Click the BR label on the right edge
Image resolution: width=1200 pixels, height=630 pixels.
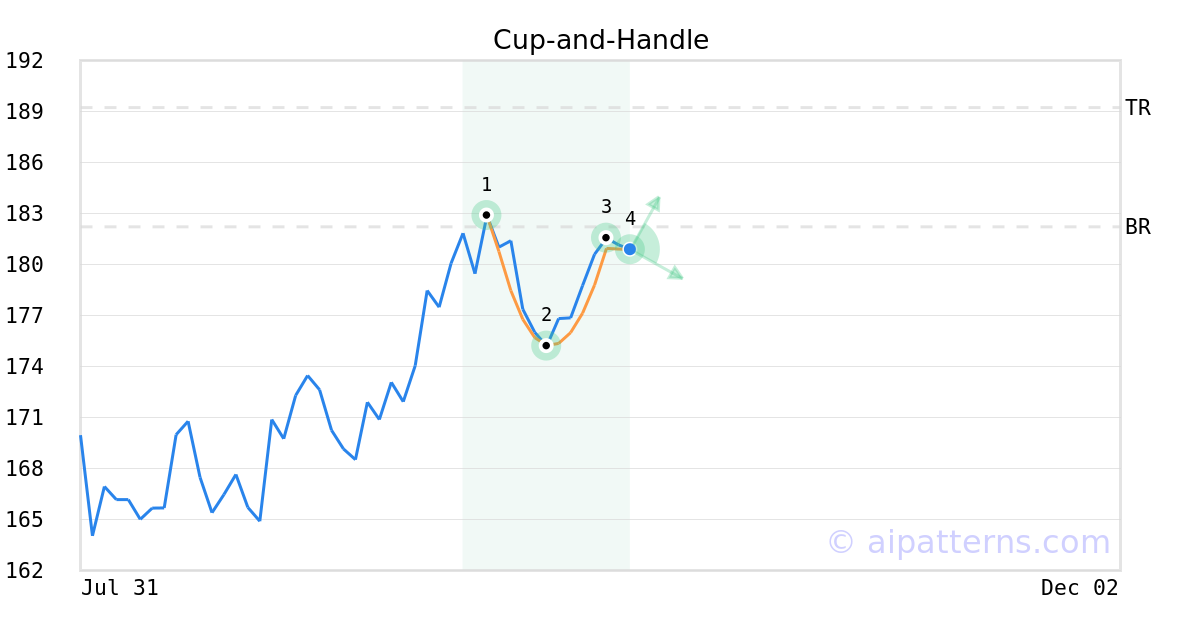pyautogui.click(x=1137, y=227)
